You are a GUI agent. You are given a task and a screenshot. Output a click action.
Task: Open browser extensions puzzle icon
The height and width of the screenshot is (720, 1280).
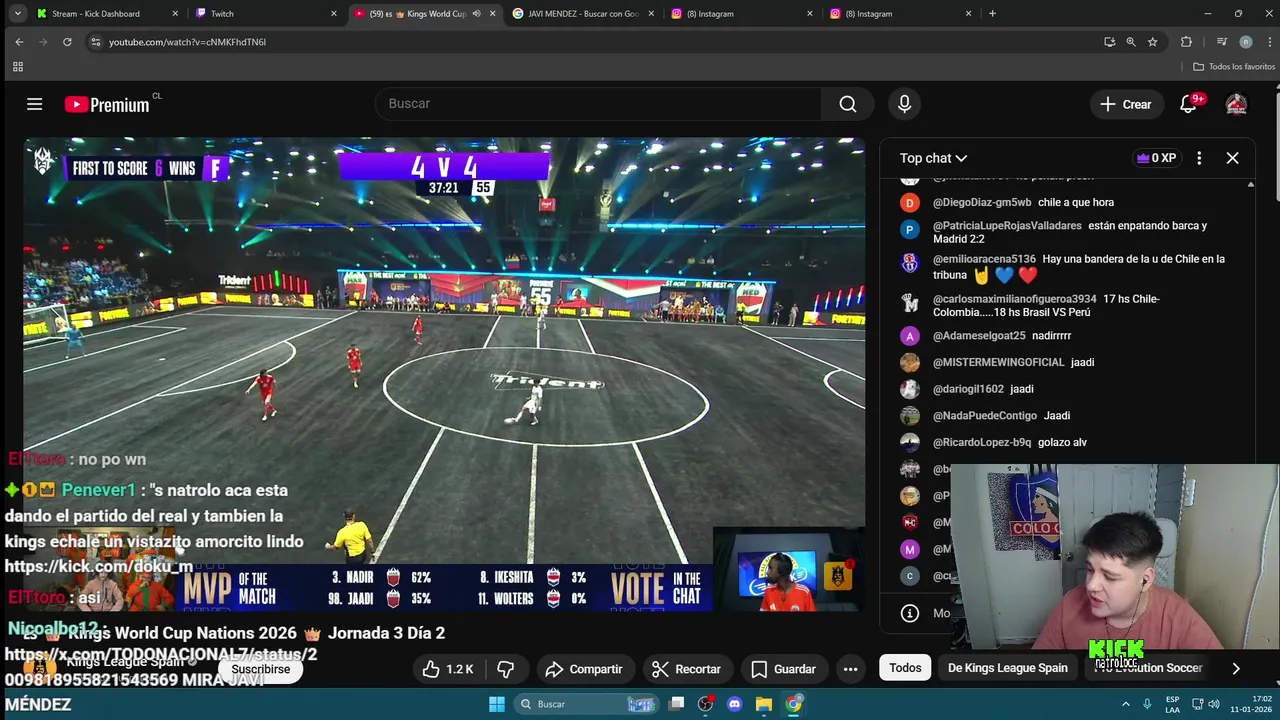click(1186, 42)
